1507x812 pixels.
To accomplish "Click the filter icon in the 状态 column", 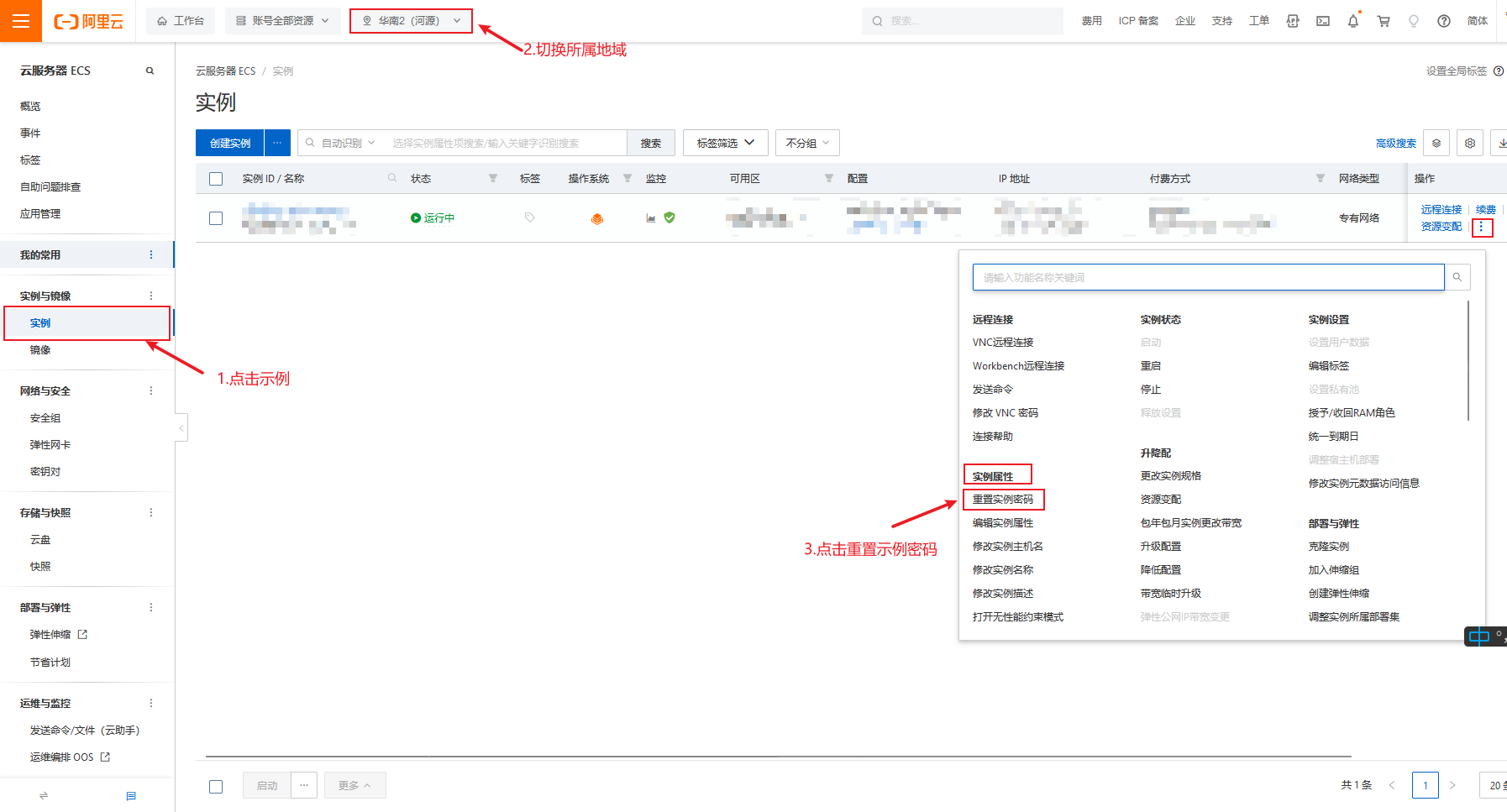I will (493, 178).
